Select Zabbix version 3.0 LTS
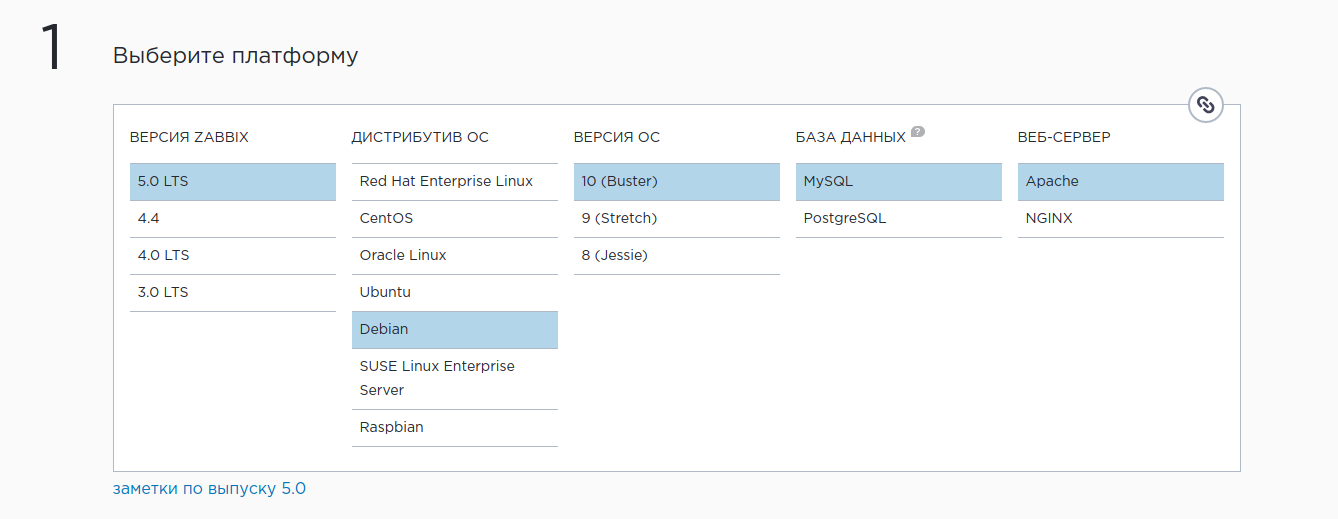Image resolution: width=1338 pixels, height=519 pixels. pyautogui.click(x=233, y=293)
